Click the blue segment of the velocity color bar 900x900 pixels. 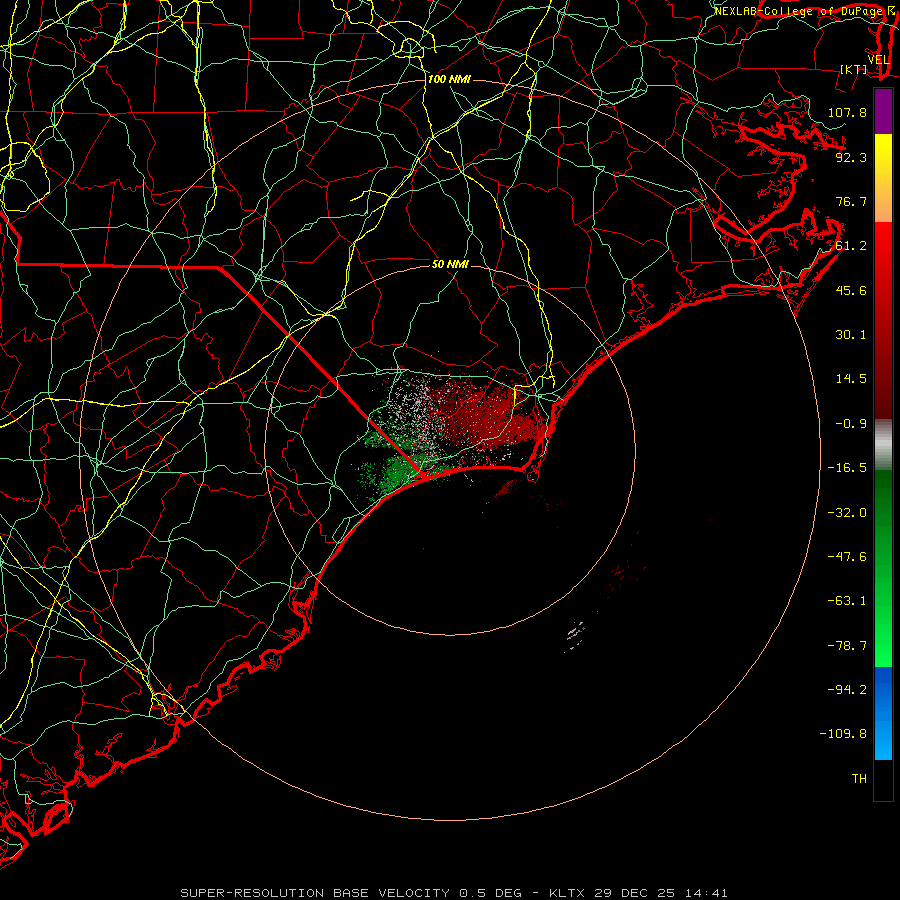click(883, 713)
